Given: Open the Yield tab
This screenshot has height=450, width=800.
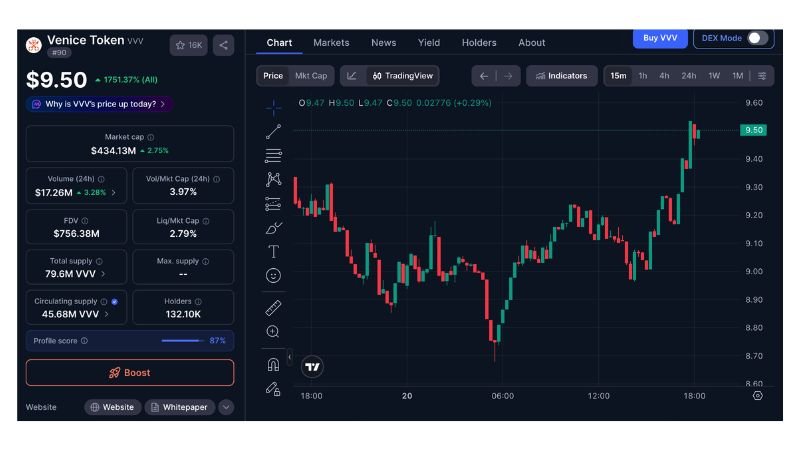Looking at the screenshot, I should point(429,43).
